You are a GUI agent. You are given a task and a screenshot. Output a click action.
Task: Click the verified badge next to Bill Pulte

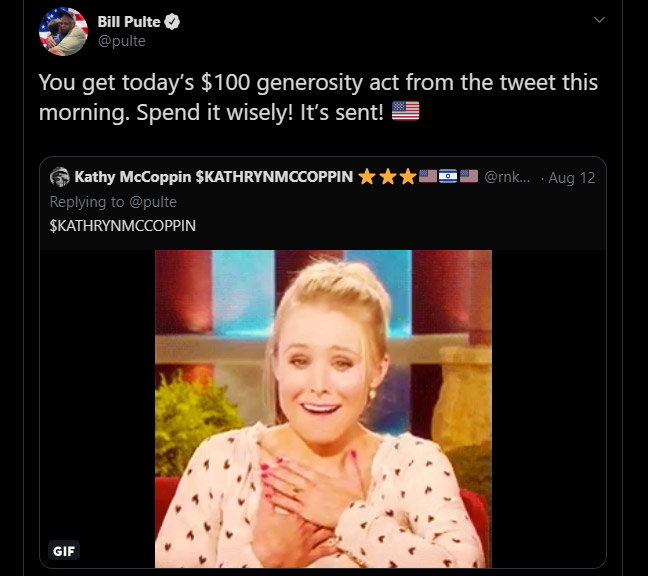point(172,21)
